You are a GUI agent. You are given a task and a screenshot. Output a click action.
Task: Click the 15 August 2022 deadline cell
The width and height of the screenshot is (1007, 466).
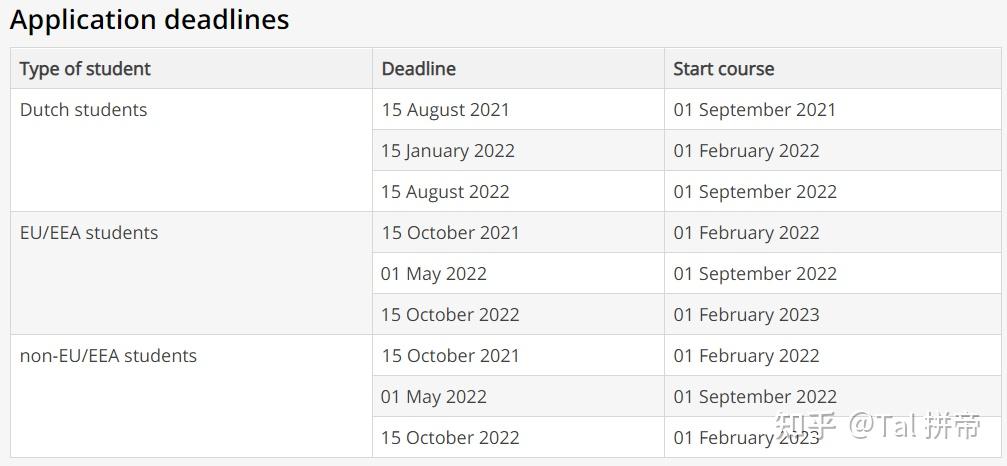[x=445, y=192]
